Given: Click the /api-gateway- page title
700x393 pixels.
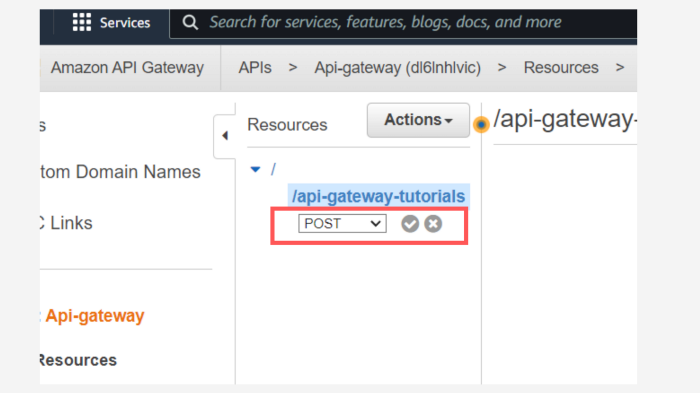Looking at the screenshot, I should 565,119.
